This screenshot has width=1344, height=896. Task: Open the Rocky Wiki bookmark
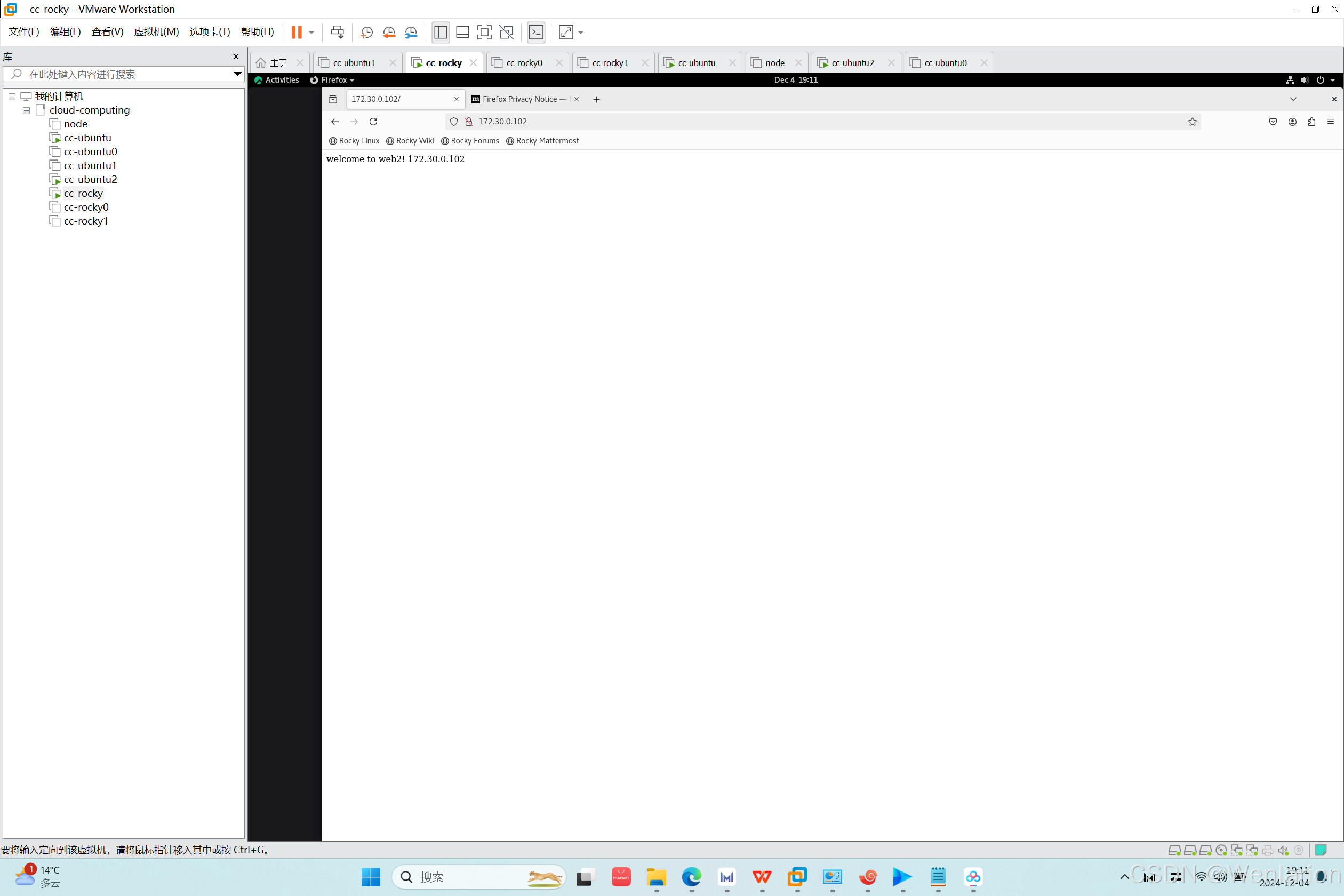(410, 141)
